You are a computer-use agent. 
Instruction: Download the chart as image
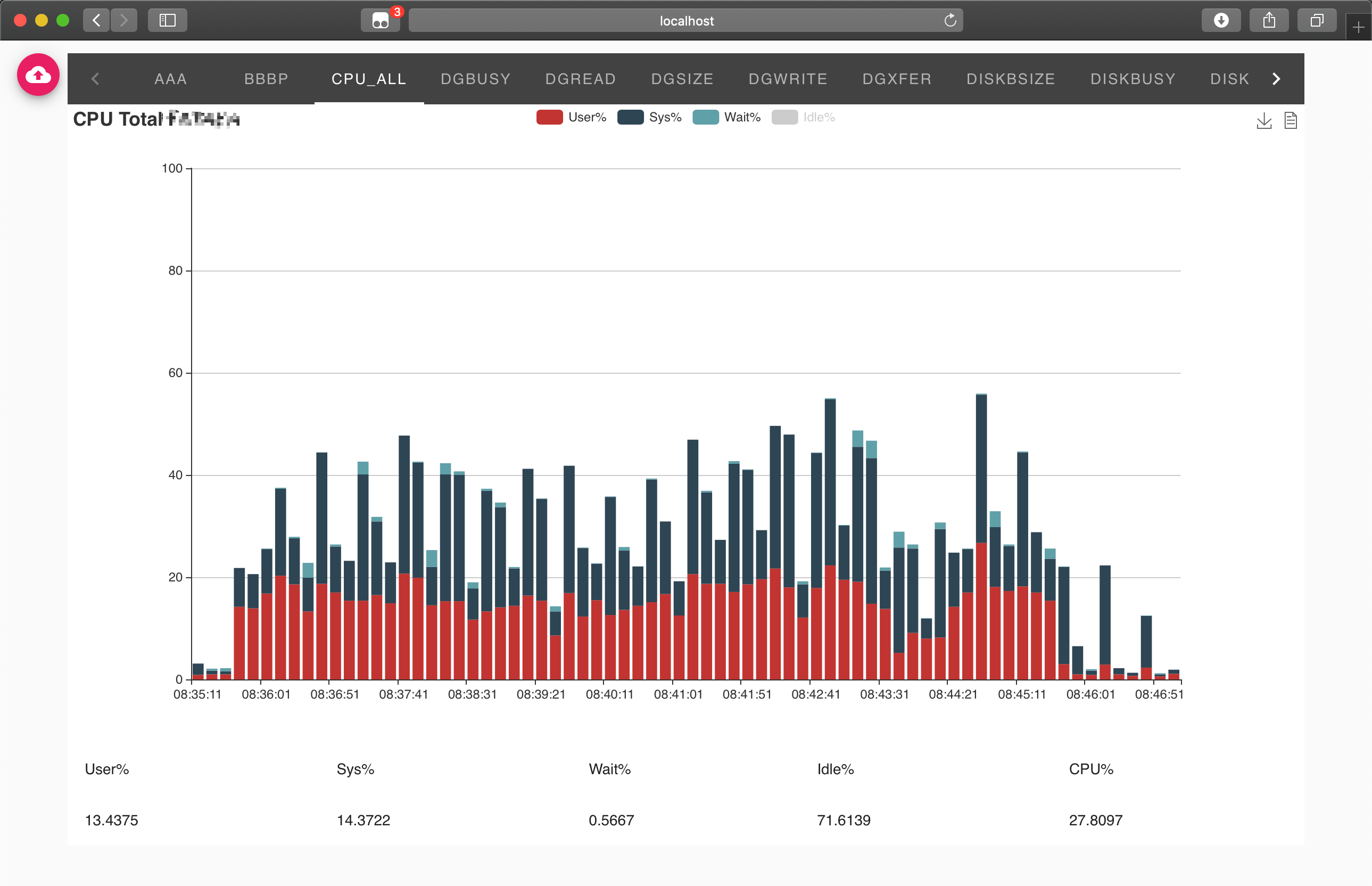(x=1263, y=120)
